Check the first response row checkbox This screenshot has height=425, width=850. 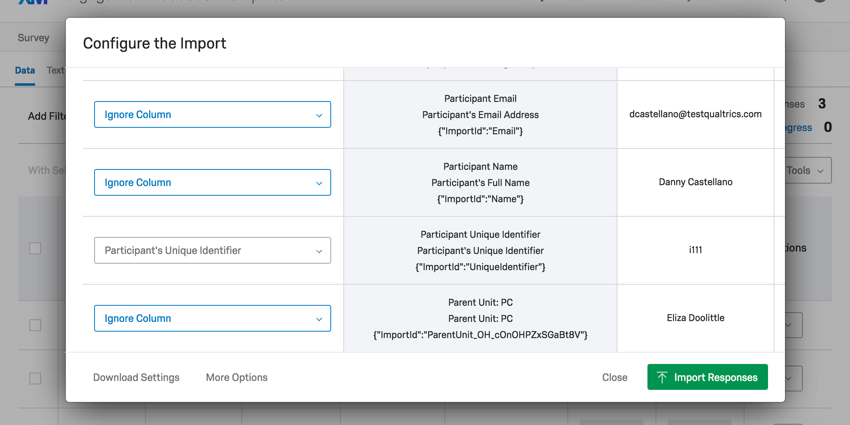[35, 325]
